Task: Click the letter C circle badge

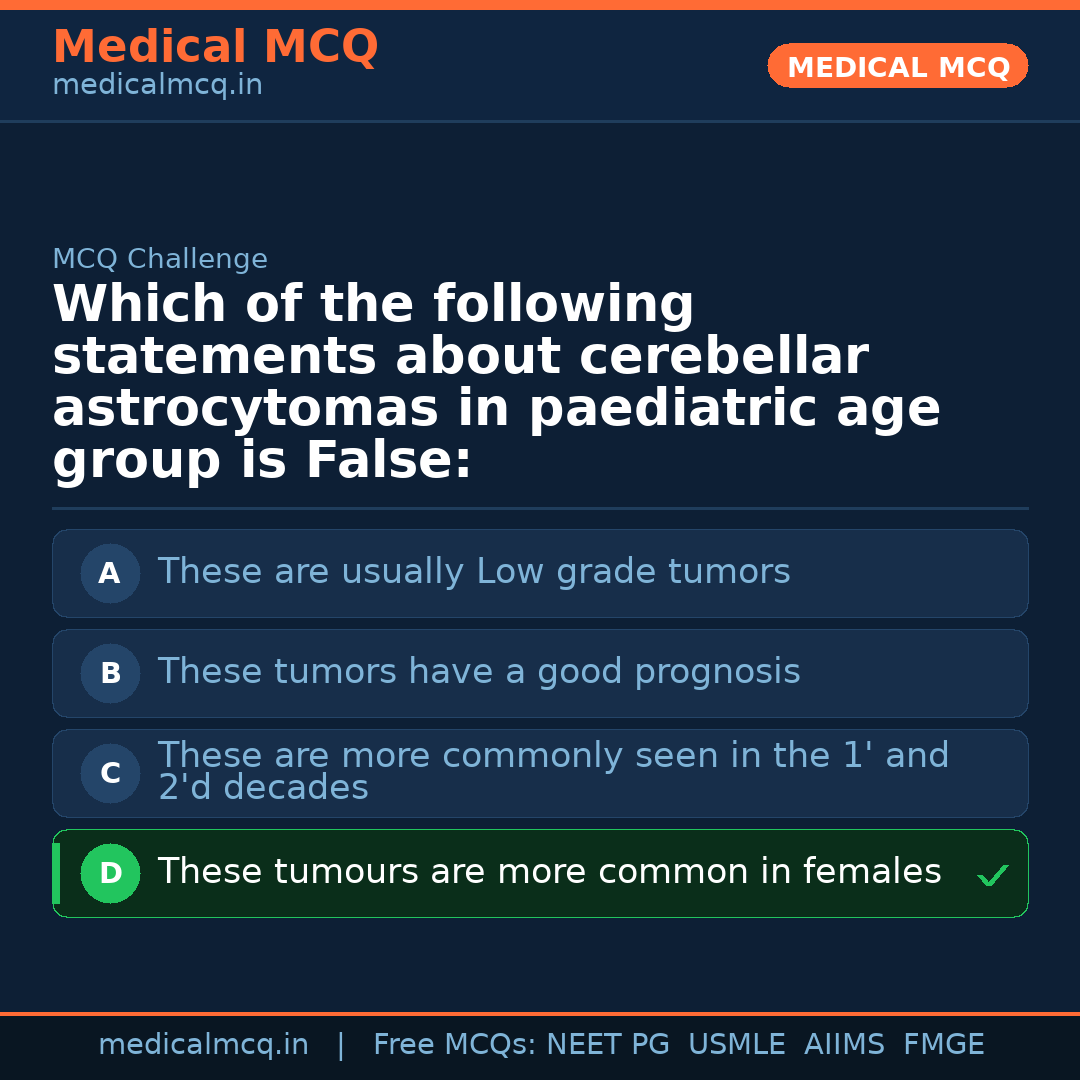Action: [x=110, y=774]
